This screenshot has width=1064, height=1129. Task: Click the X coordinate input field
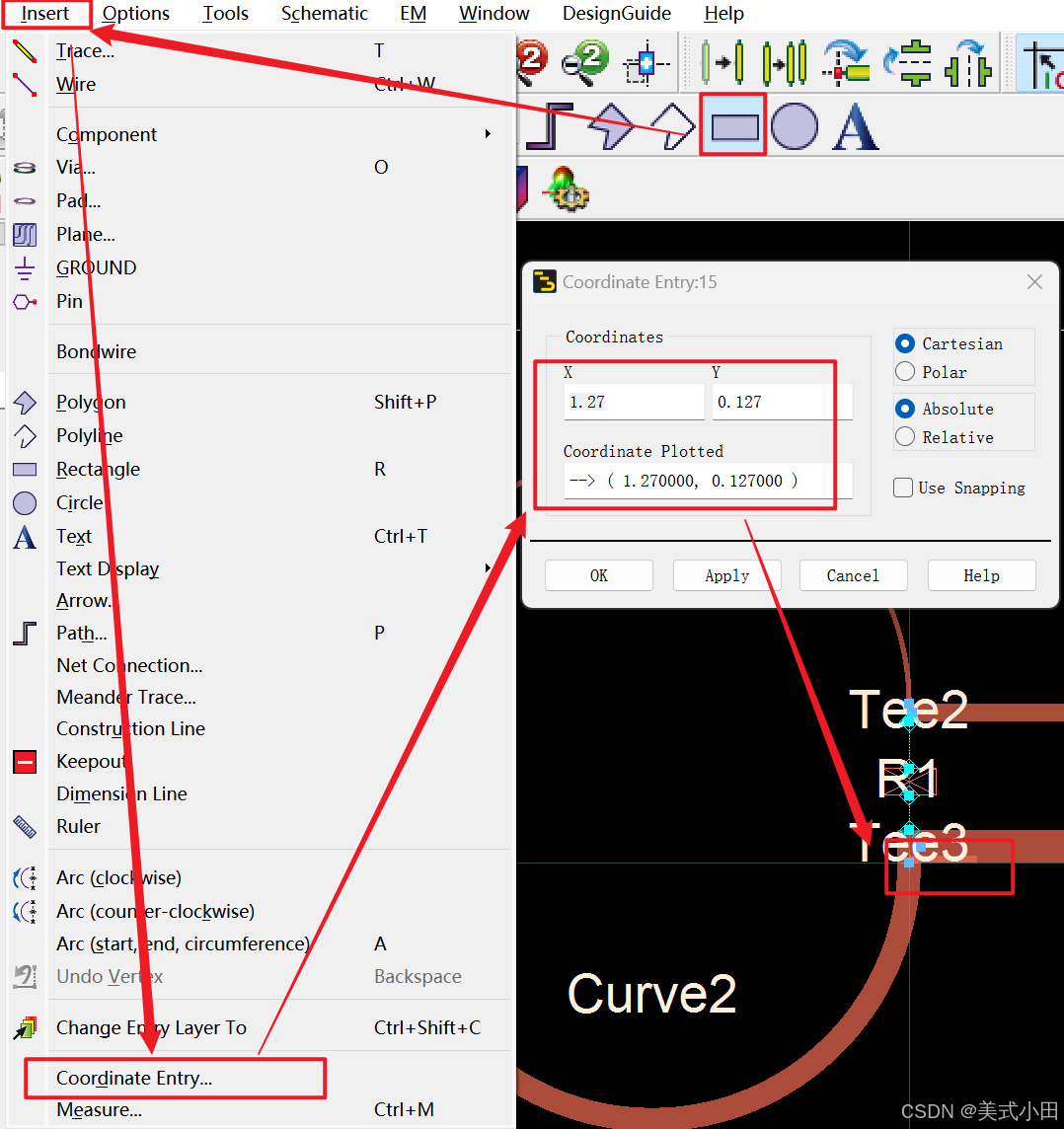[635, 402]
